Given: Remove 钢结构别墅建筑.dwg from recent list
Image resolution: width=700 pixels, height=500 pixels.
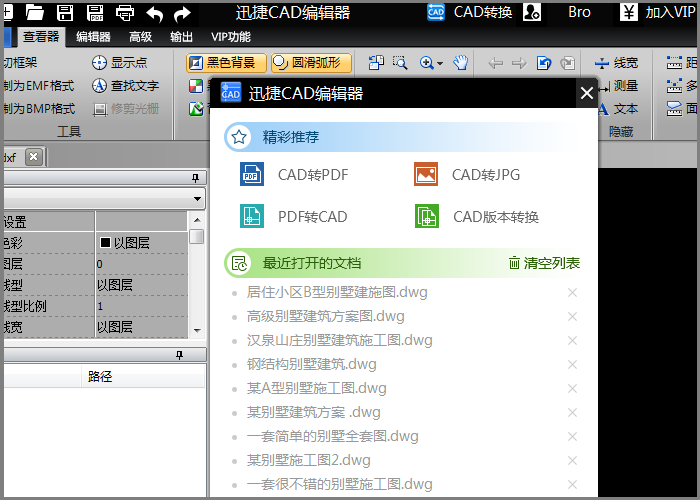Looking at the screenshot, I should pyautogui.click(x=572, y=365).
